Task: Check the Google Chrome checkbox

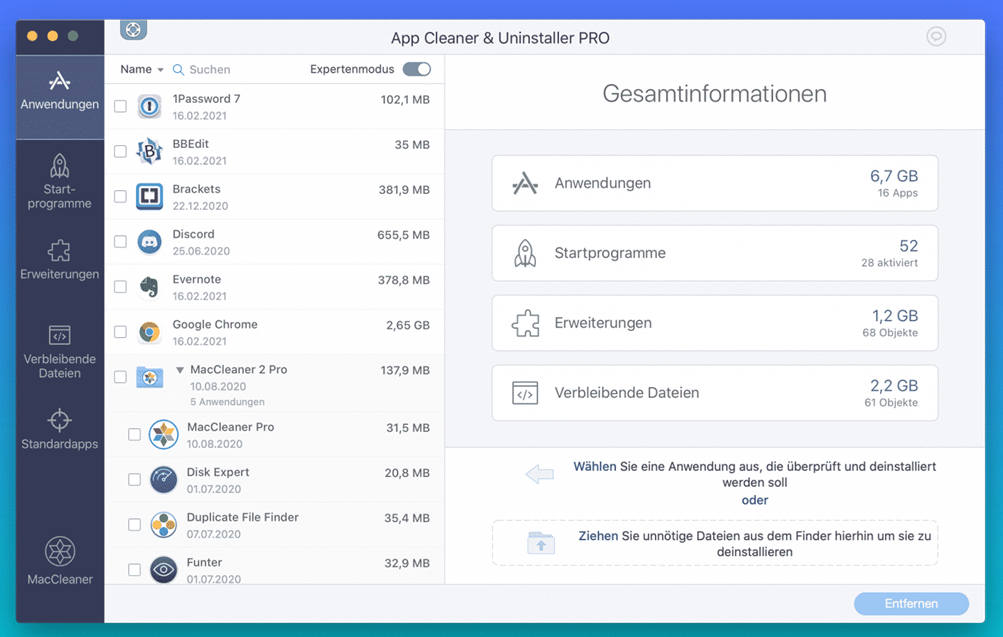Action: click(x=120, y=332)
